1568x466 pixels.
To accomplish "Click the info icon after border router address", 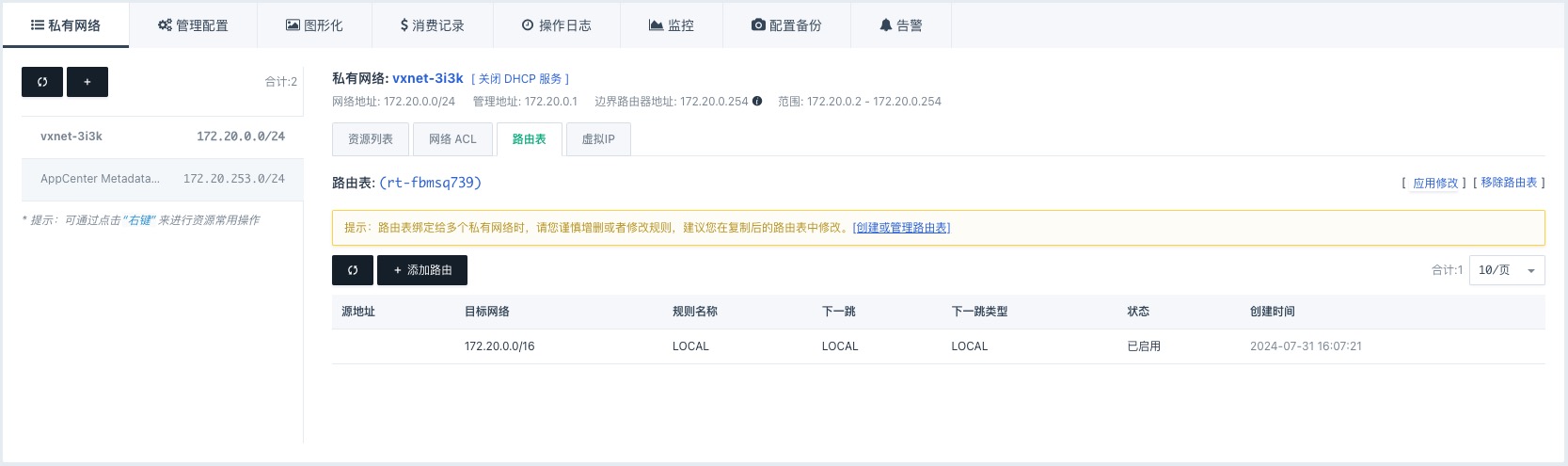I will (x=757, y=101).
